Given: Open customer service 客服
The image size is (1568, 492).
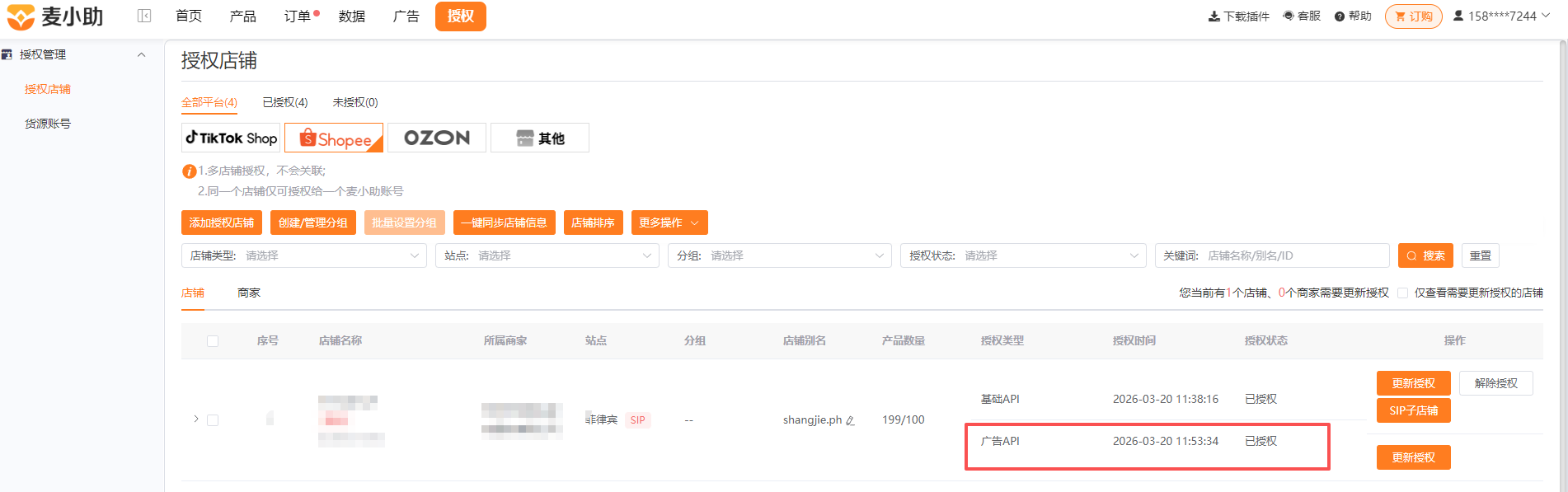Looking at the screenshot, I should (x=1302, y=16).
